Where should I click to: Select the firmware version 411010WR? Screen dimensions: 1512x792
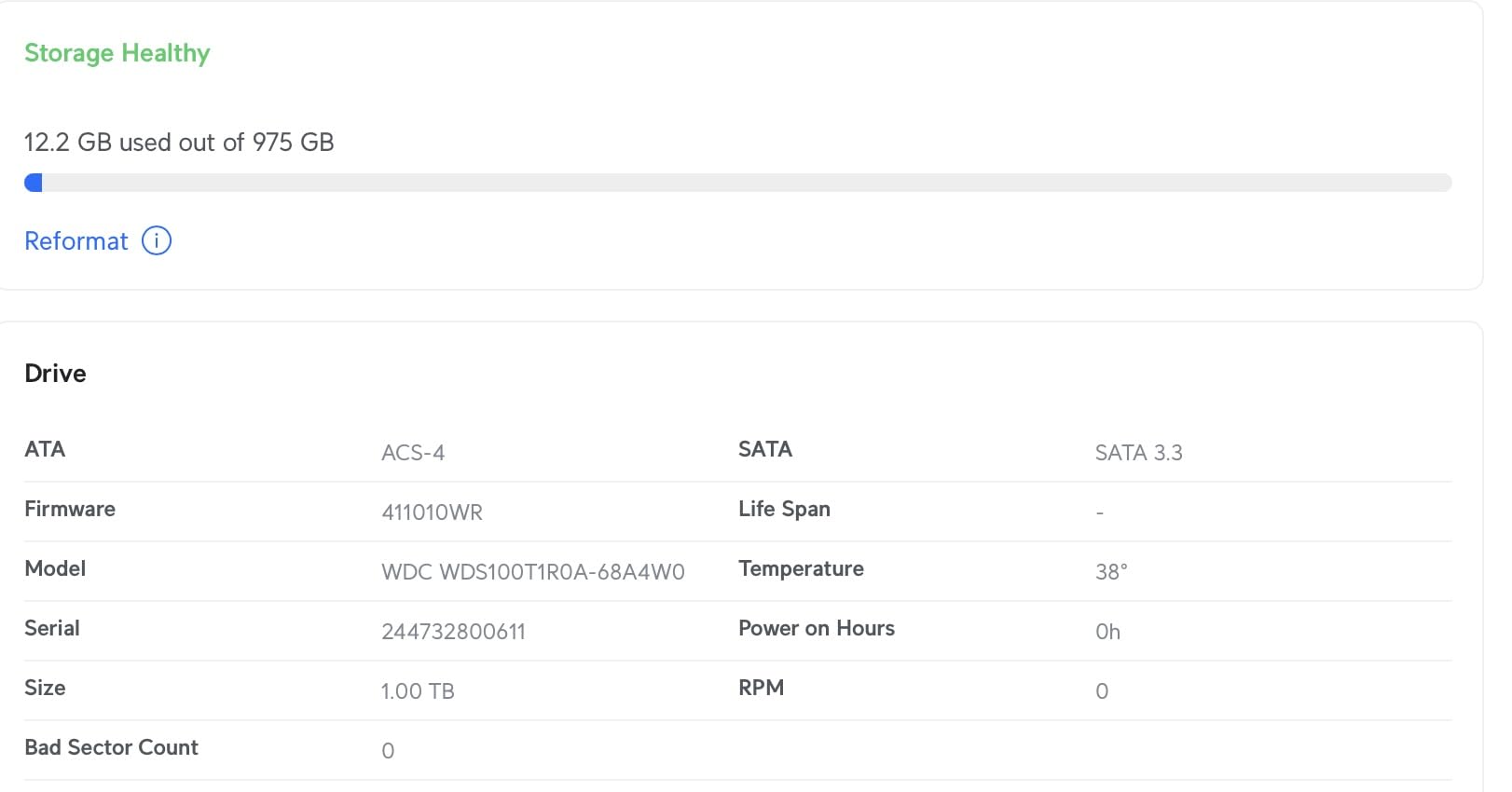432,512
